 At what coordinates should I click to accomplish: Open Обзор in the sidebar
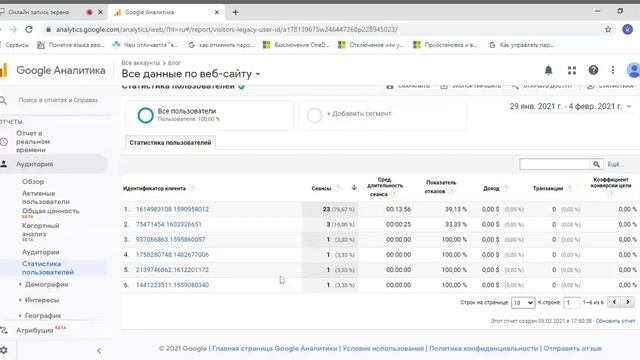pos(33,182)
